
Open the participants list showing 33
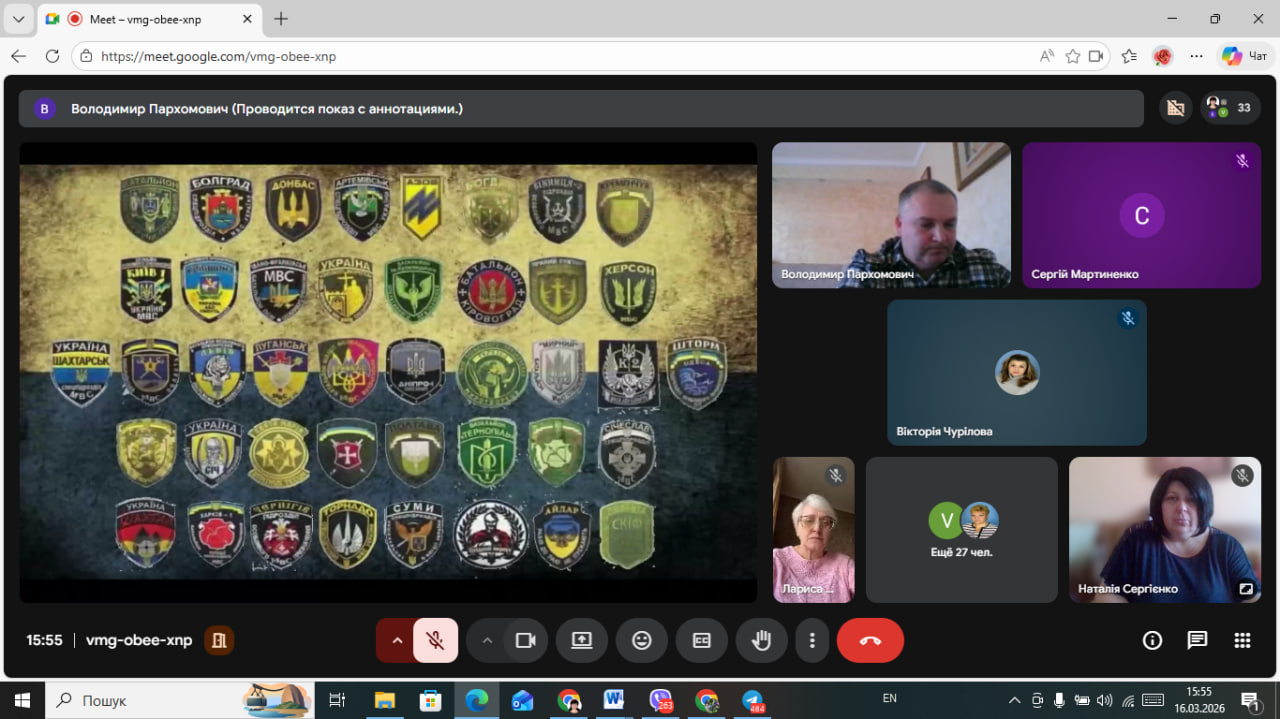1230,108
